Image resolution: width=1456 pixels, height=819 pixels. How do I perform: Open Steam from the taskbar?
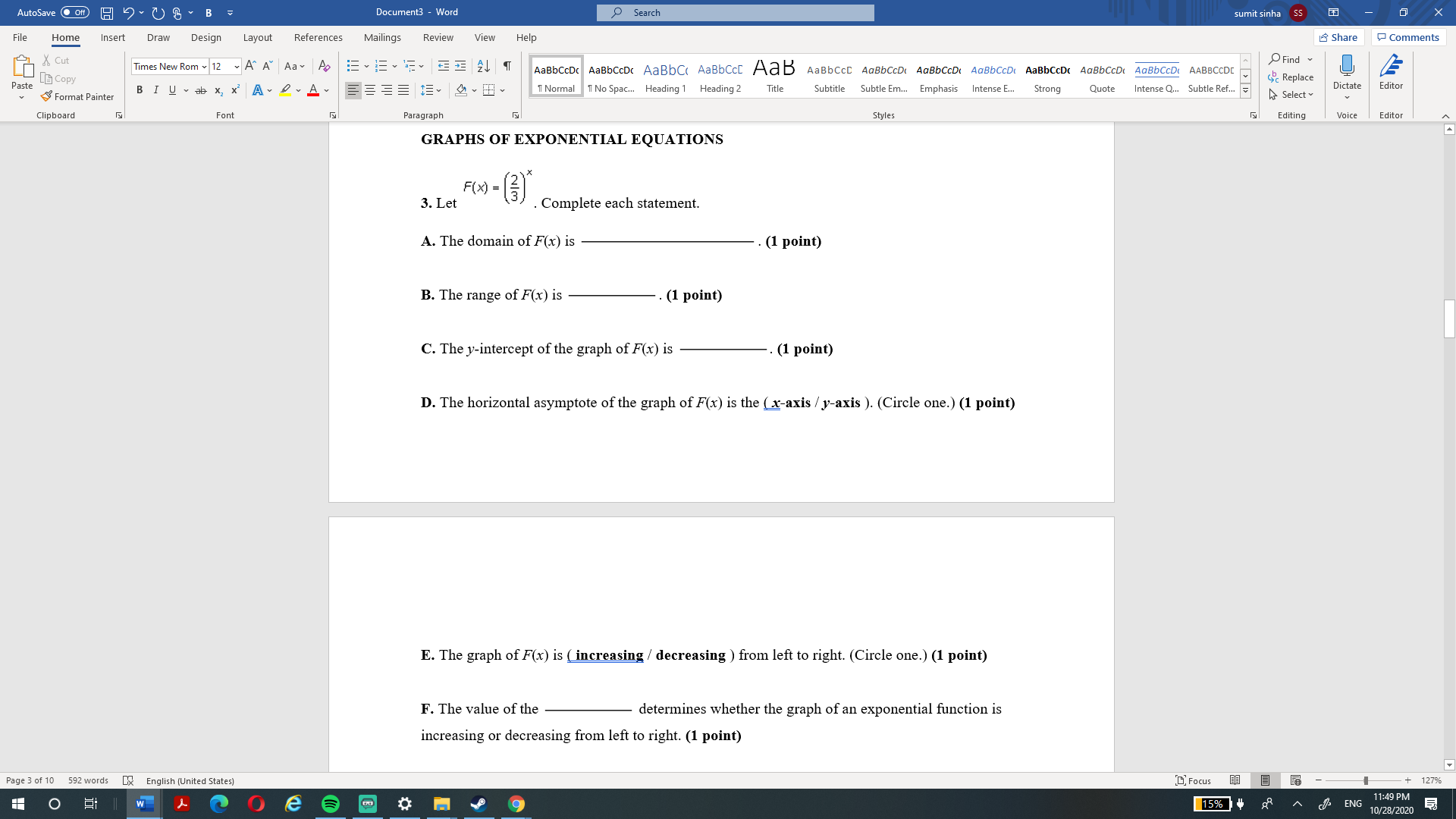point(479,804)
